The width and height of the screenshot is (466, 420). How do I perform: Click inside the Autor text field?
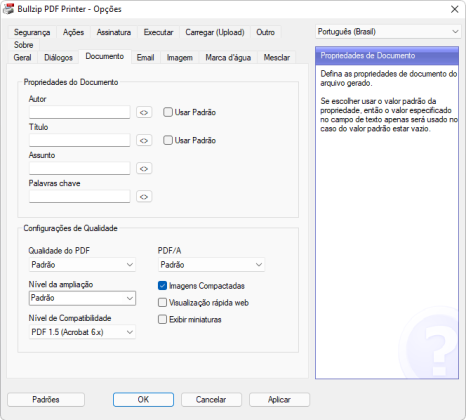point(79,112)
